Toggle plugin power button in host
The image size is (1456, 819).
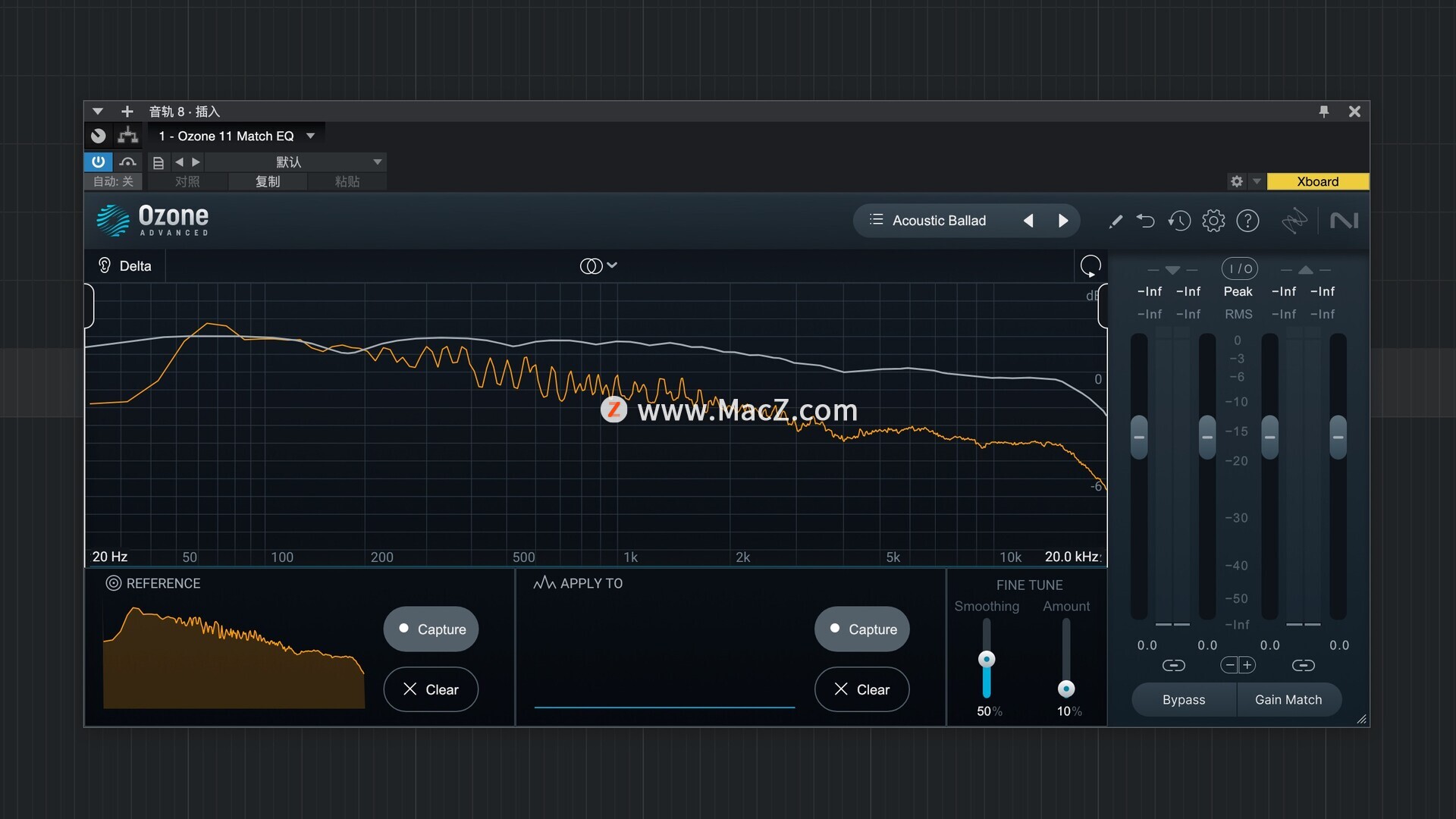(99, 162)
